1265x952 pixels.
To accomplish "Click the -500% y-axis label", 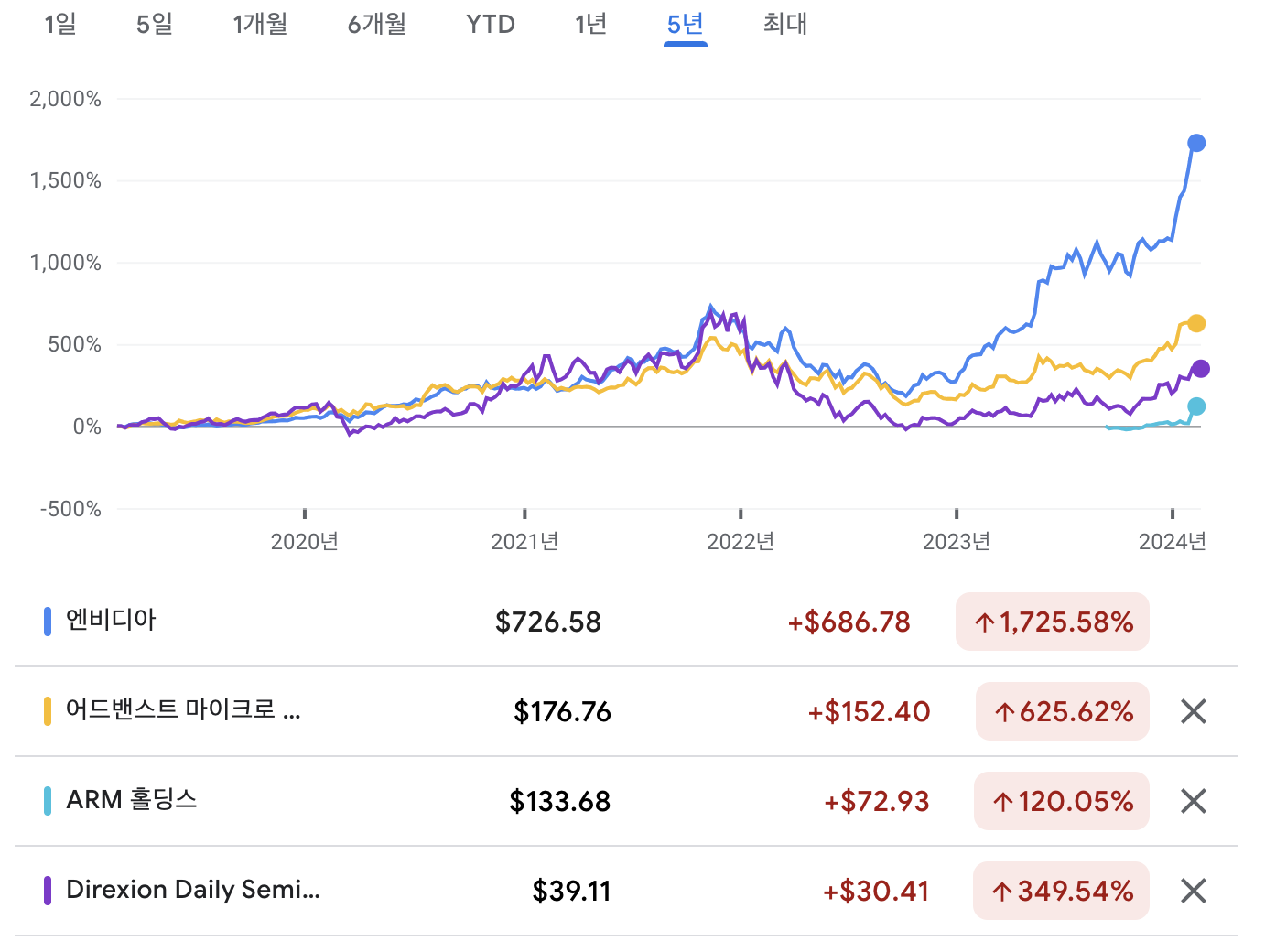I will 70,509.
